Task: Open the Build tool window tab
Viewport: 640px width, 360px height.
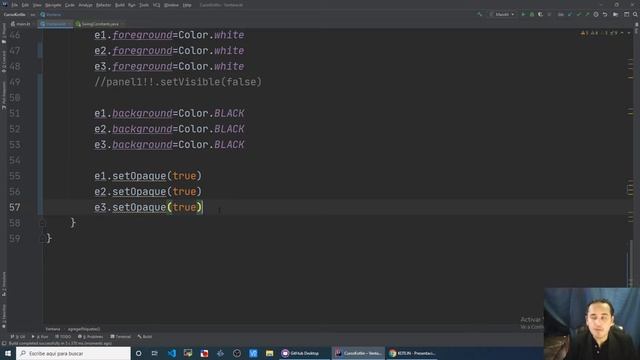Action: (x=145, y=336)
